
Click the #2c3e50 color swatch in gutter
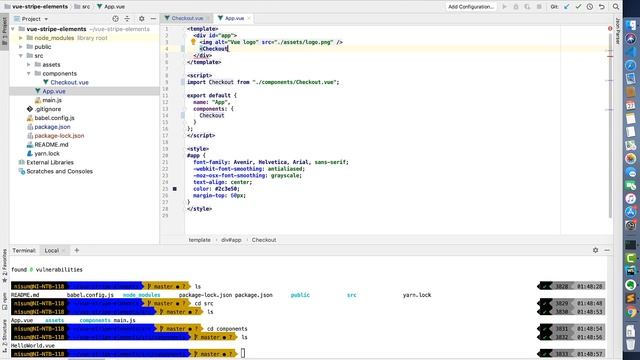tap(175, 189)
